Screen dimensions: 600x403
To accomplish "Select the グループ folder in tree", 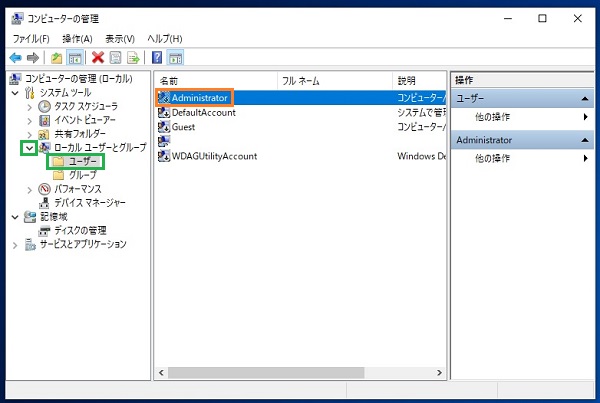I will pos(83,176).
